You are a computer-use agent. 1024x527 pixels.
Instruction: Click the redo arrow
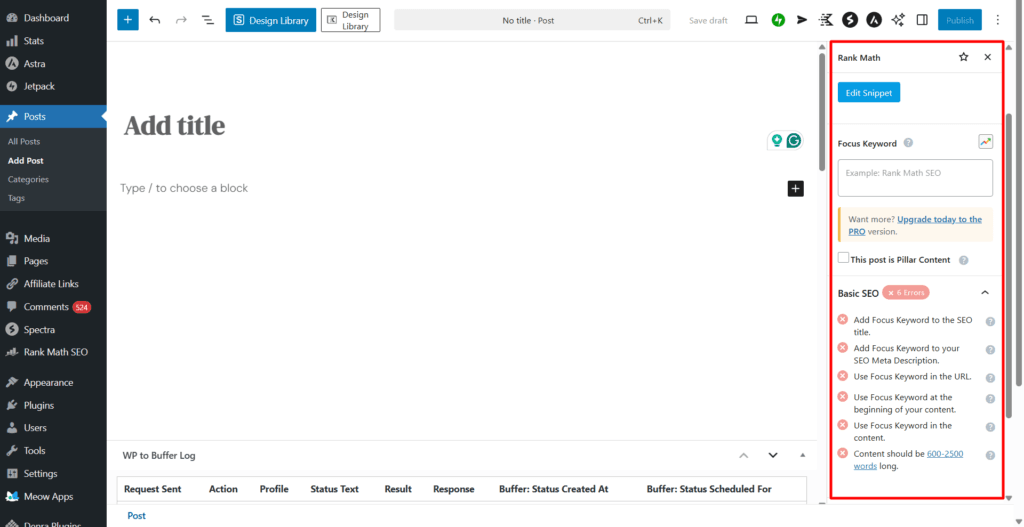(181, 20)
